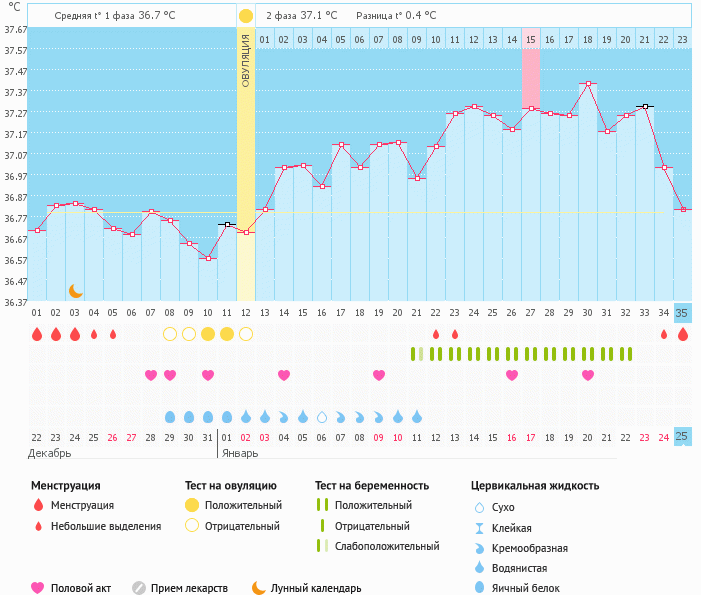Click the Прием лекарств legend icon
Screen dimensions: 701x595
click(x=139, y=588)
